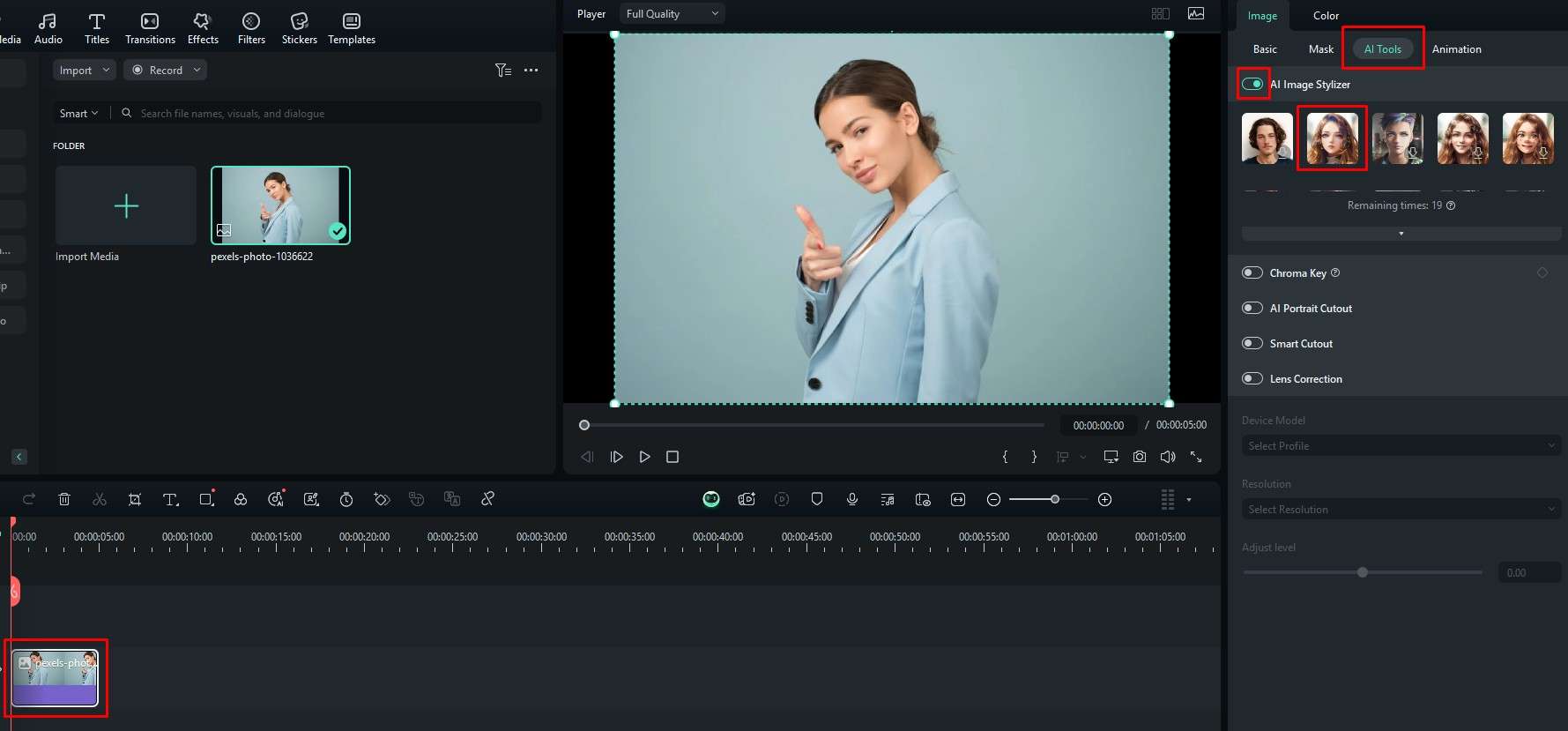The width and height of the screenshot is (1568, 731).
Task: Open the Stickers library tab
Action: (x=300, y=28)
